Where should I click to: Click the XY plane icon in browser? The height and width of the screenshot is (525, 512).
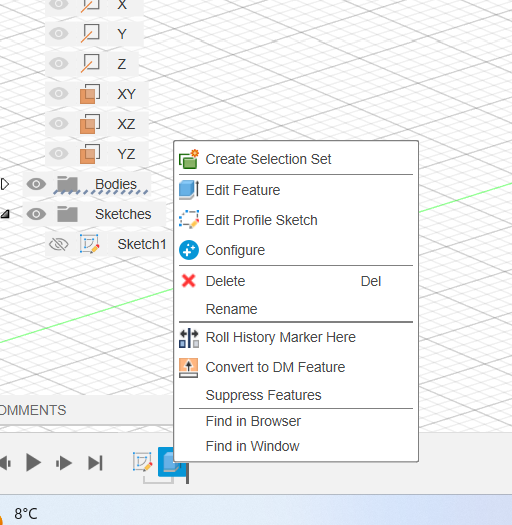[x=90, y=94]
